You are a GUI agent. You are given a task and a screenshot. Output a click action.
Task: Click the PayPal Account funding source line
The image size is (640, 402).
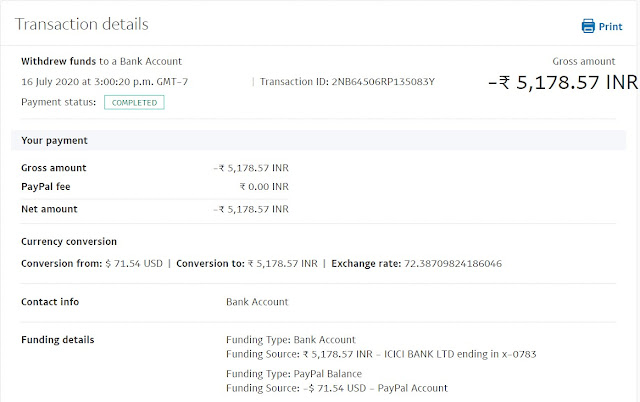(337, 388)
